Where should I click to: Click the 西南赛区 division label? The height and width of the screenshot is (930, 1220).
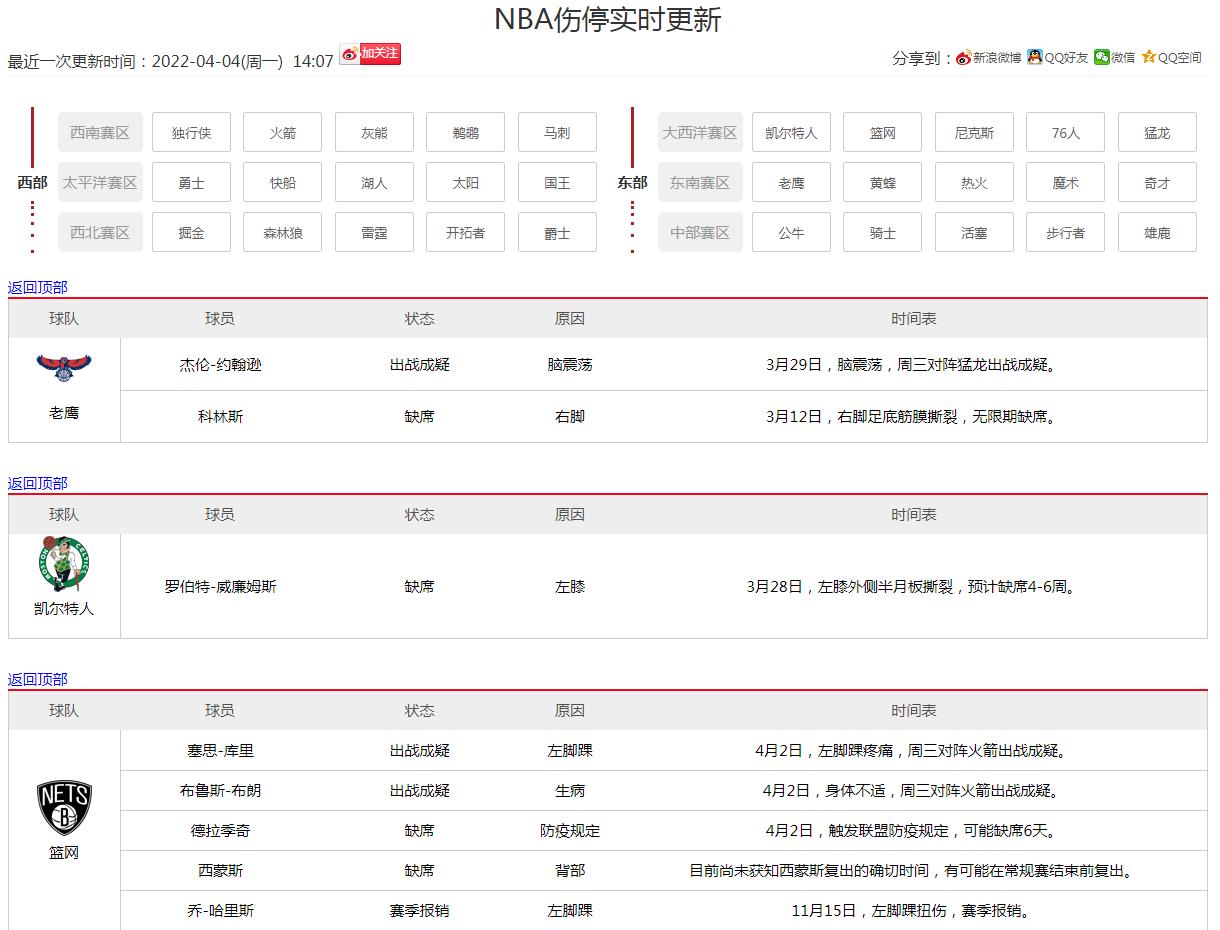click(100, 132)
